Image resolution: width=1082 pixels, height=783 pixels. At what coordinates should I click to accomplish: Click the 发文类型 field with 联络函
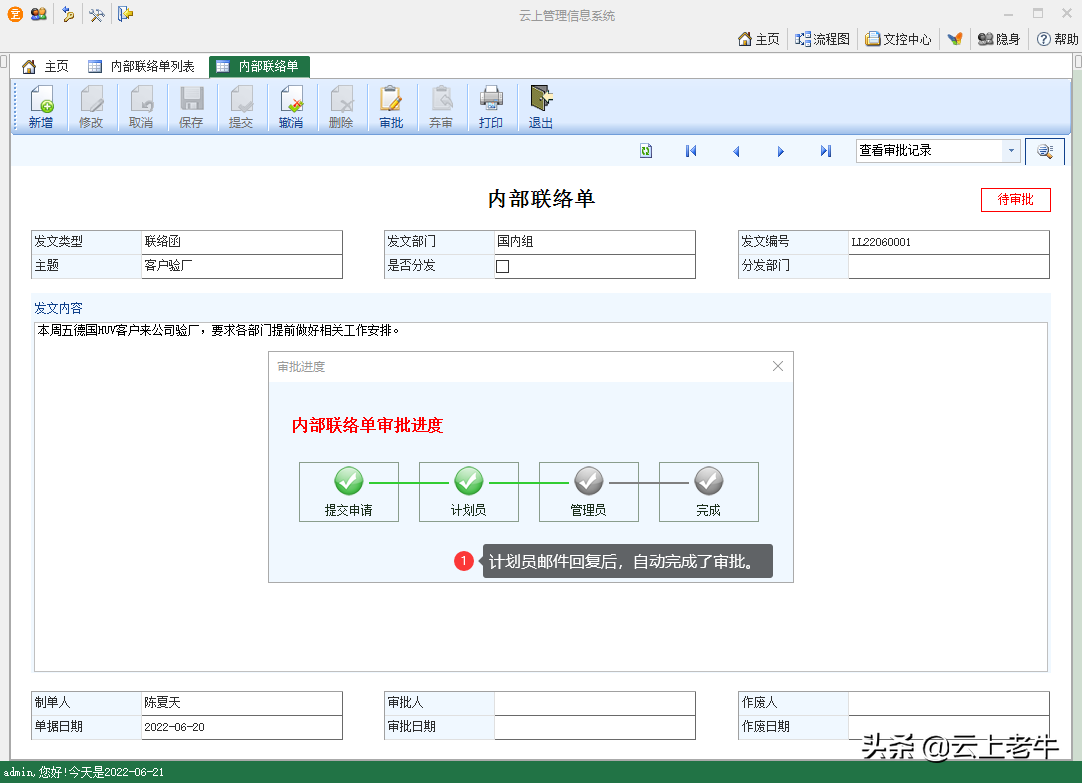tap(242, 242)
